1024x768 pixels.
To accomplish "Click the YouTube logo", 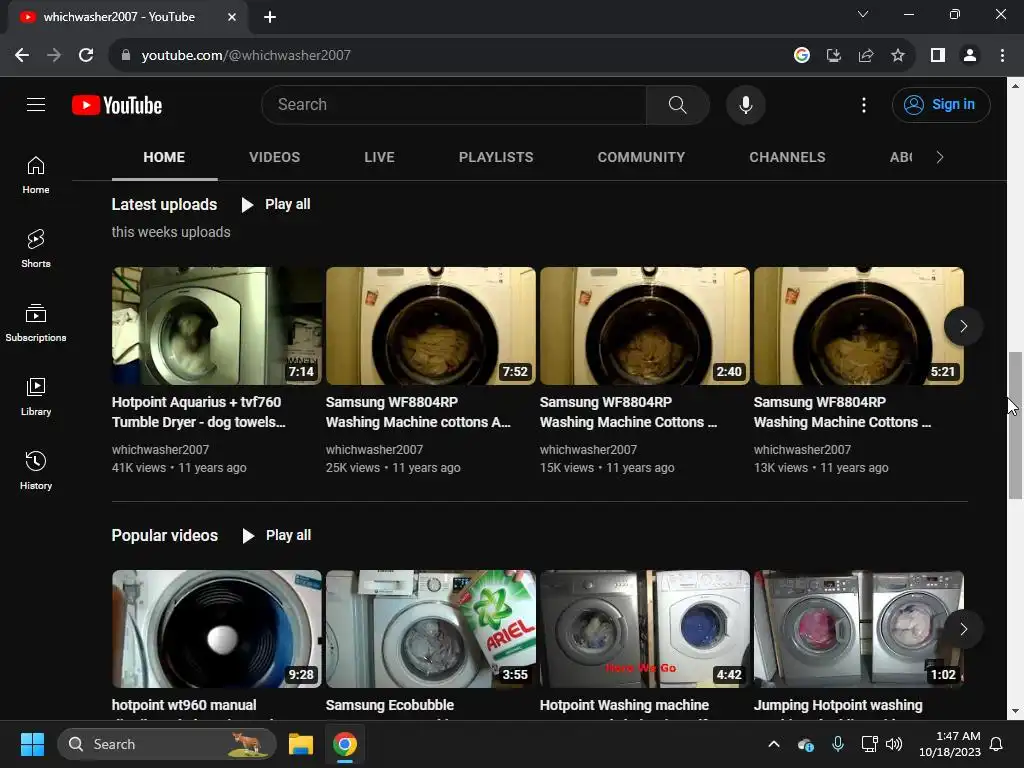I will (x=117, y=105).
